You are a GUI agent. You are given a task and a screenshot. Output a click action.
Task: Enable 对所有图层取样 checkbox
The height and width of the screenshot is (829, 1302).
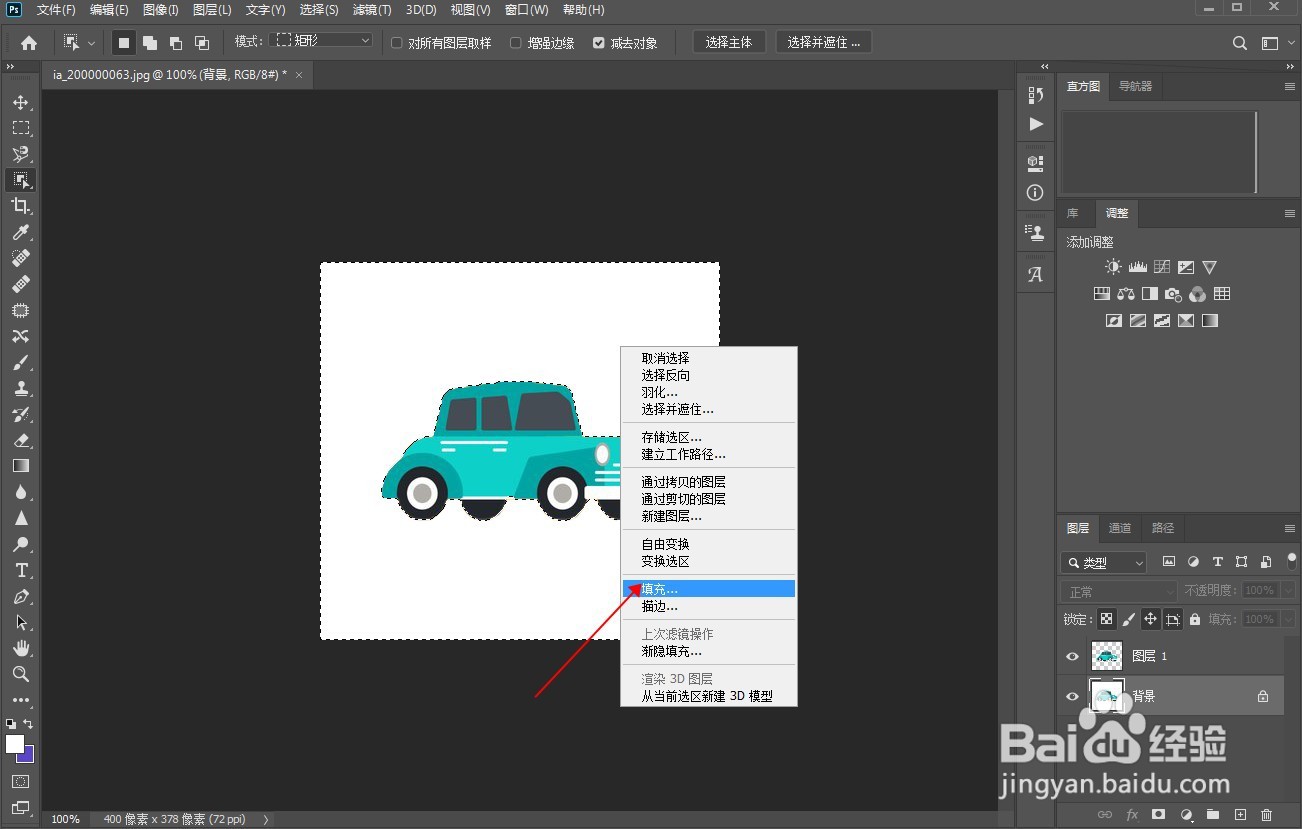point(397,43)
